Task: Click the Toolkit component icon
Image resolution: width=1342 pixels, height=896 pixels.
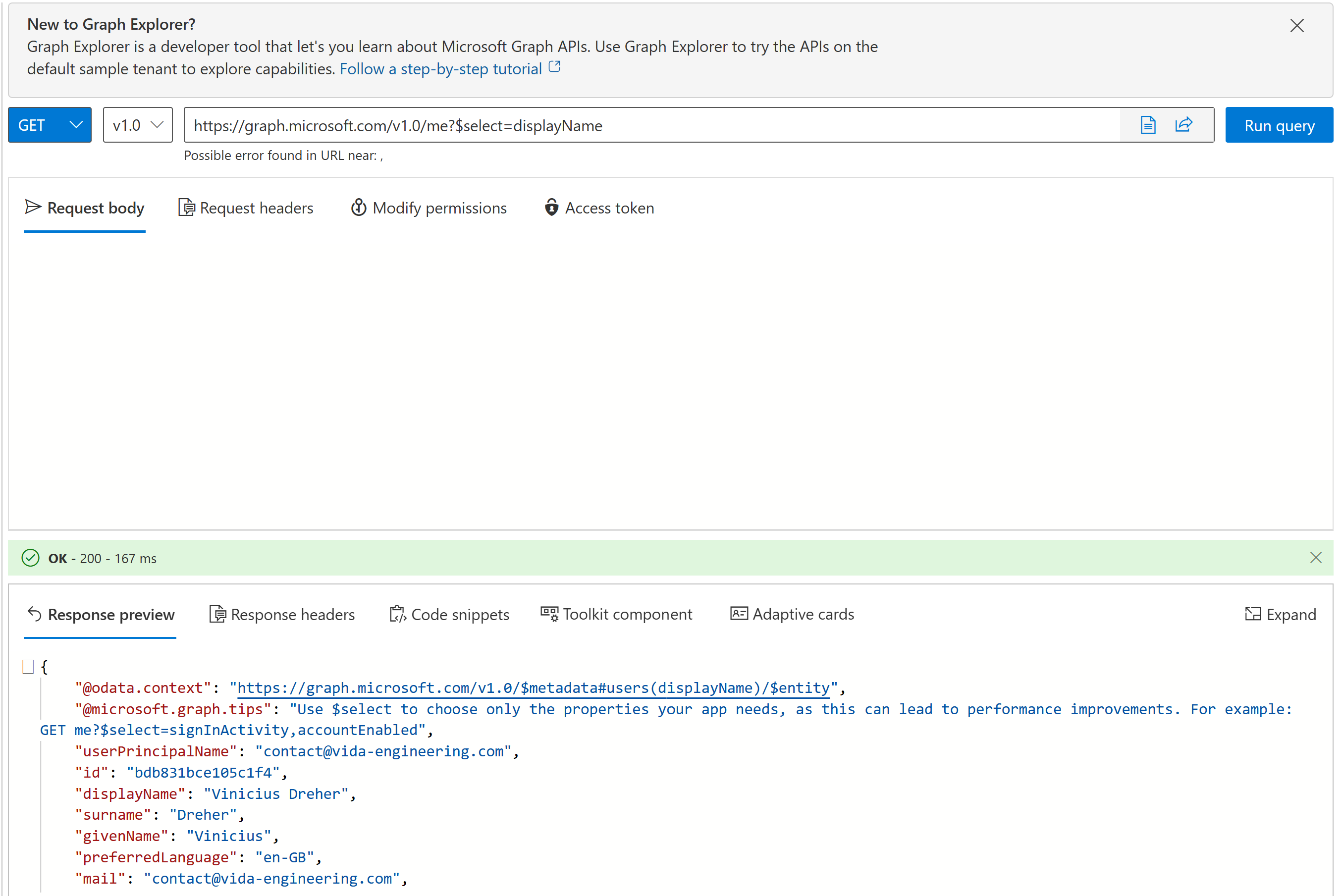Action: [549, 614]
